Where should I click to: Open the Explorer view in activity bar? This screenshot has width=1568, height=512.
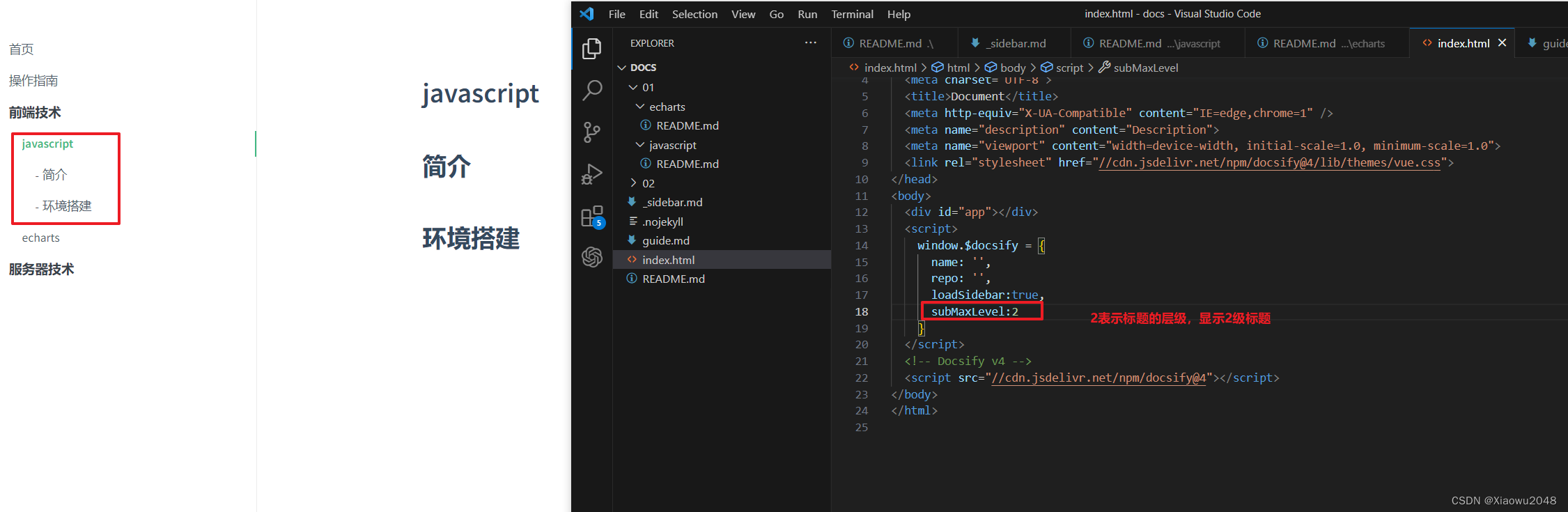click(592, 49)
